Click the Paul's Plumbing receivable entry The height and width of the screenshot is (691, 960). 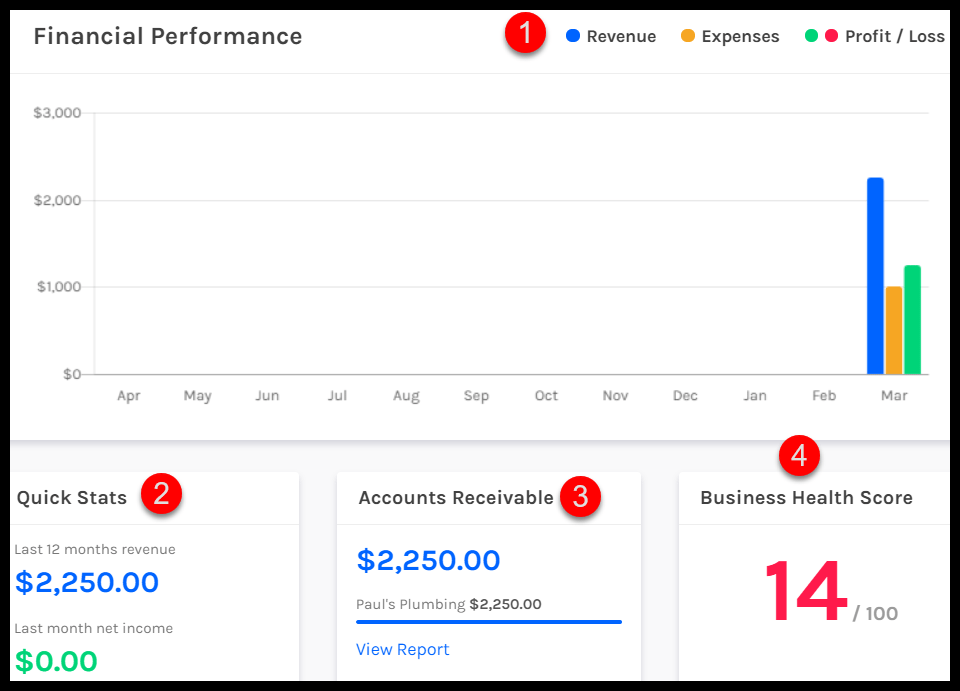[448, 604]
